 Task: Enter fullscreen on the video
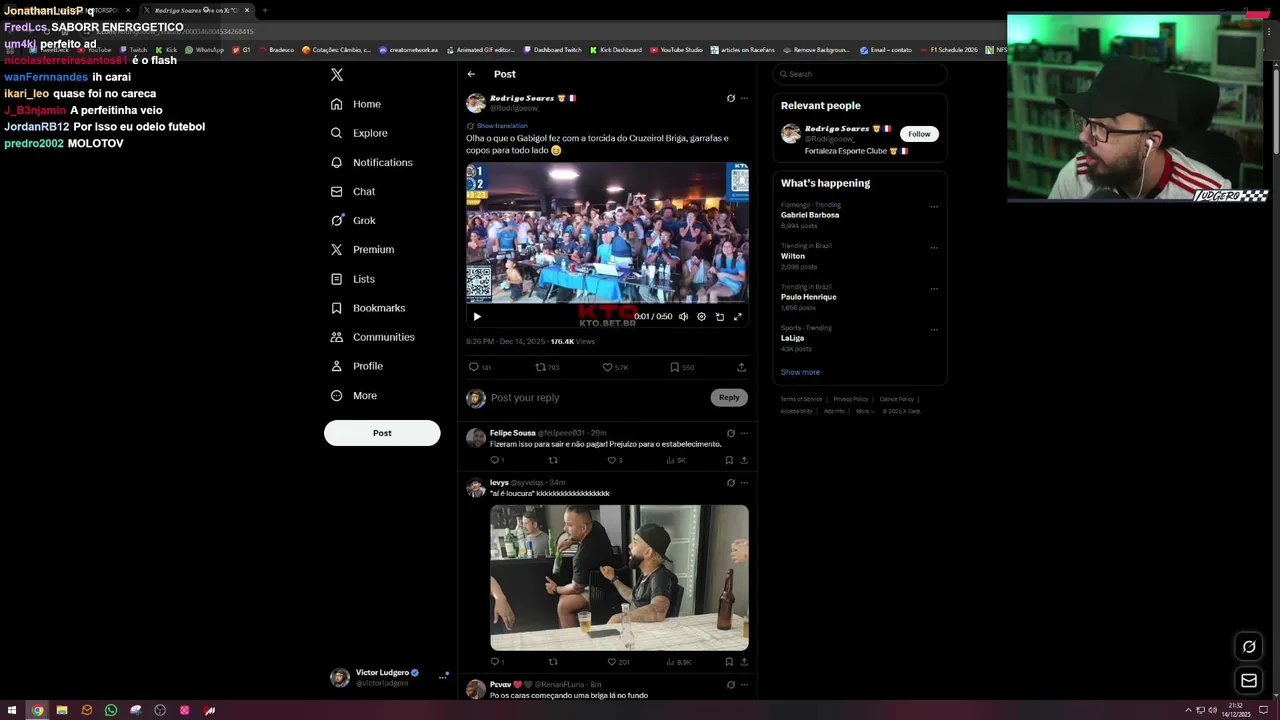[738, 316]
